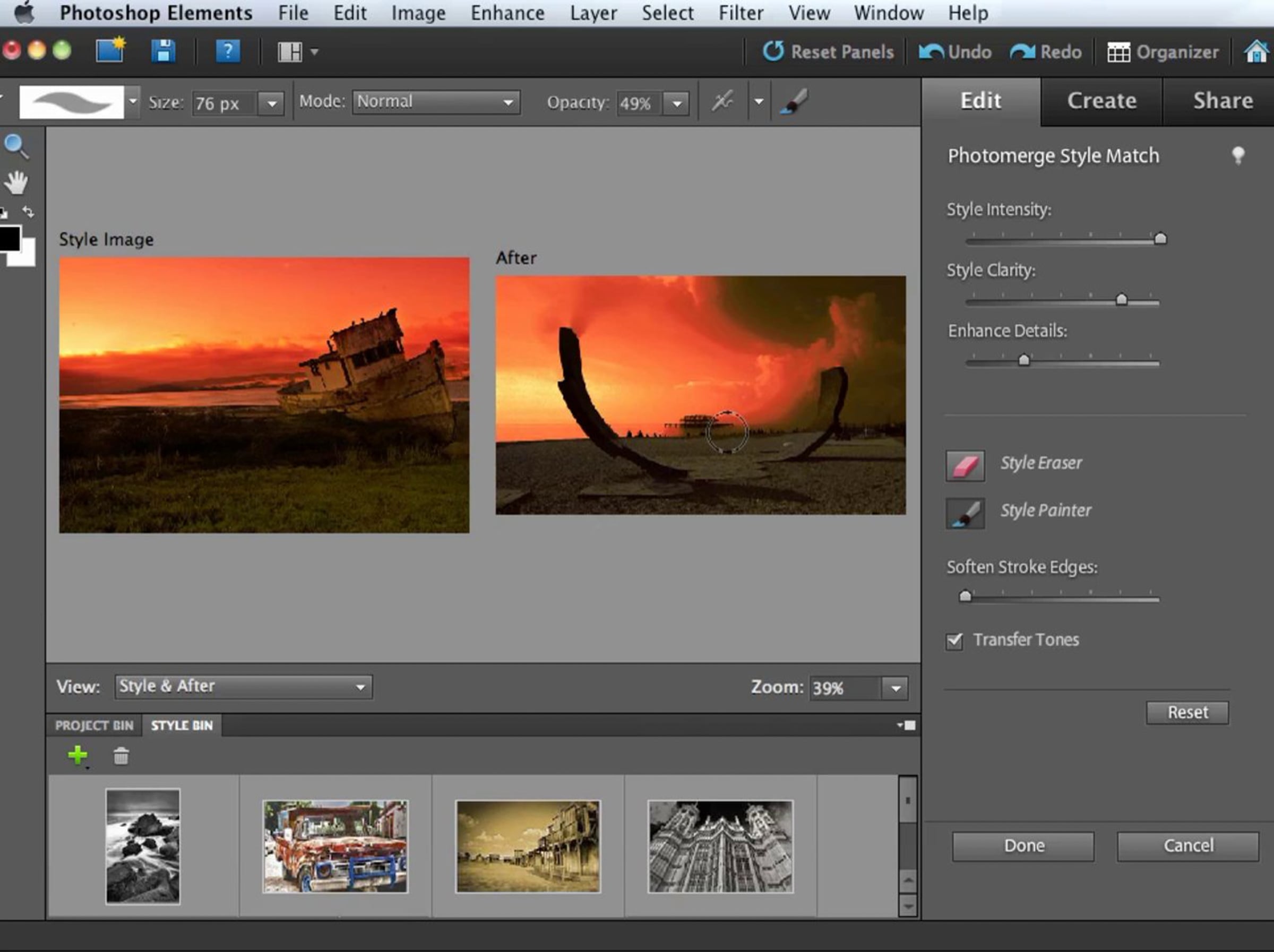Click the Style Intensity slider handle

coord(1160,238)
